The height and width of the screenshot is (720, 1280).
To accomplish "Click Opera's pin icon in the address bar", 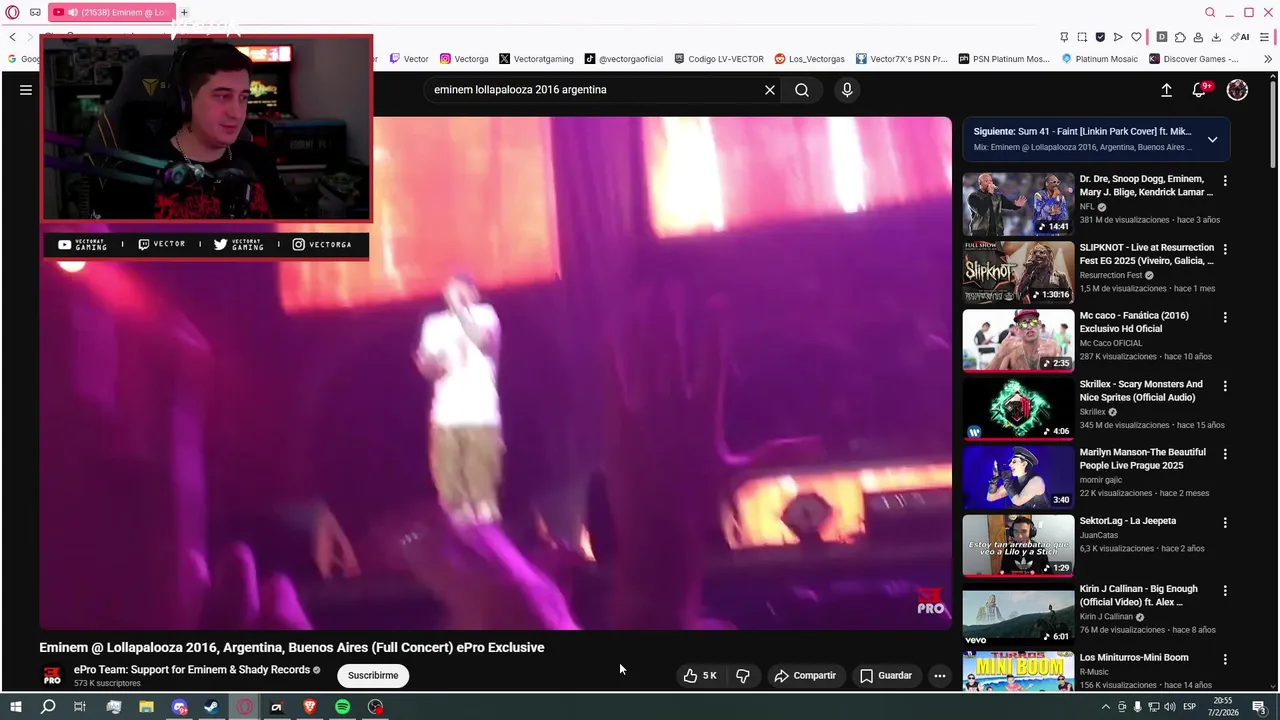I will (1064, 37).
